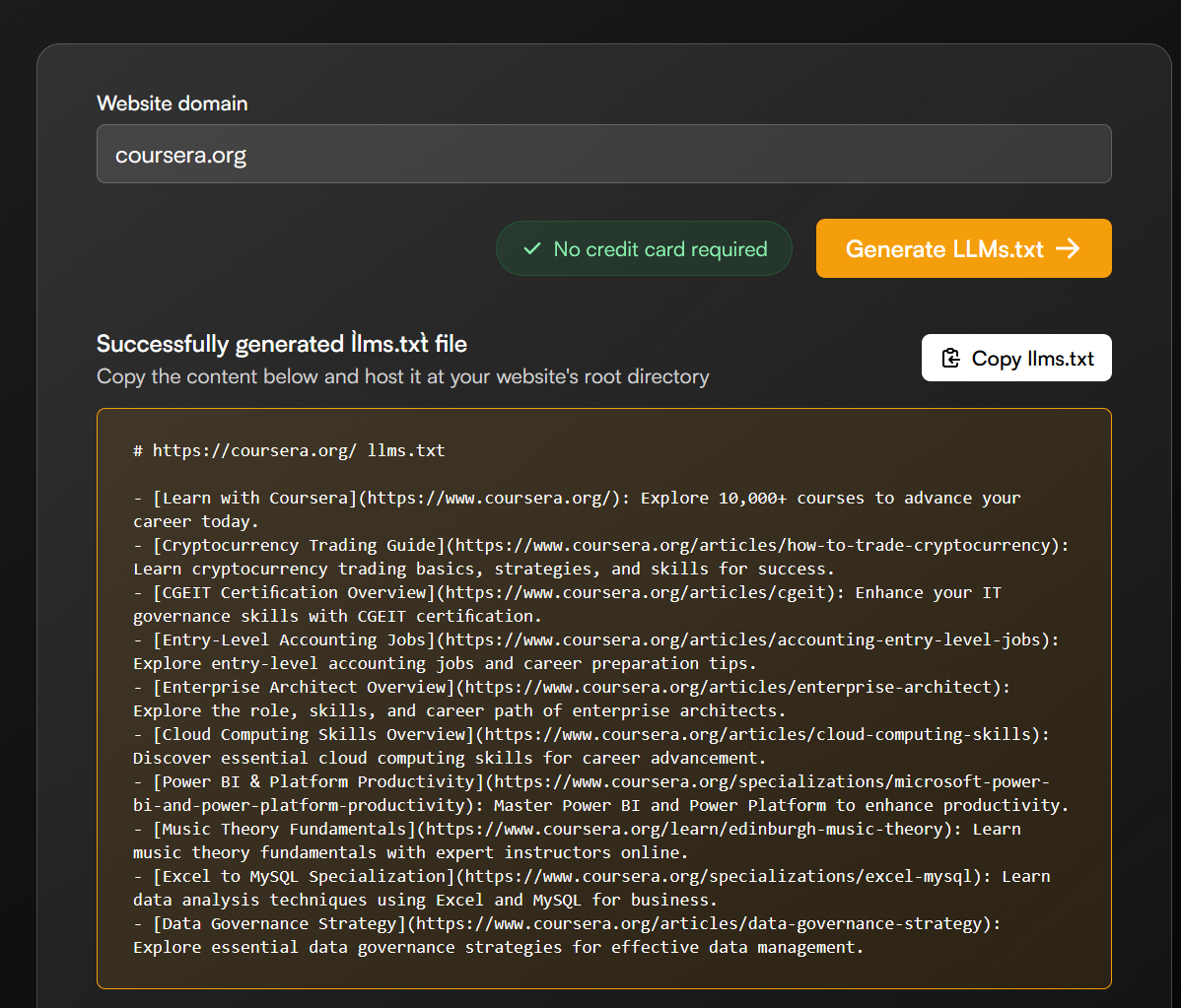The image size is (1181, 1008).
Task: Click the header line '# https://coursera.org/ llms.txt'
Action: point(289,451)
